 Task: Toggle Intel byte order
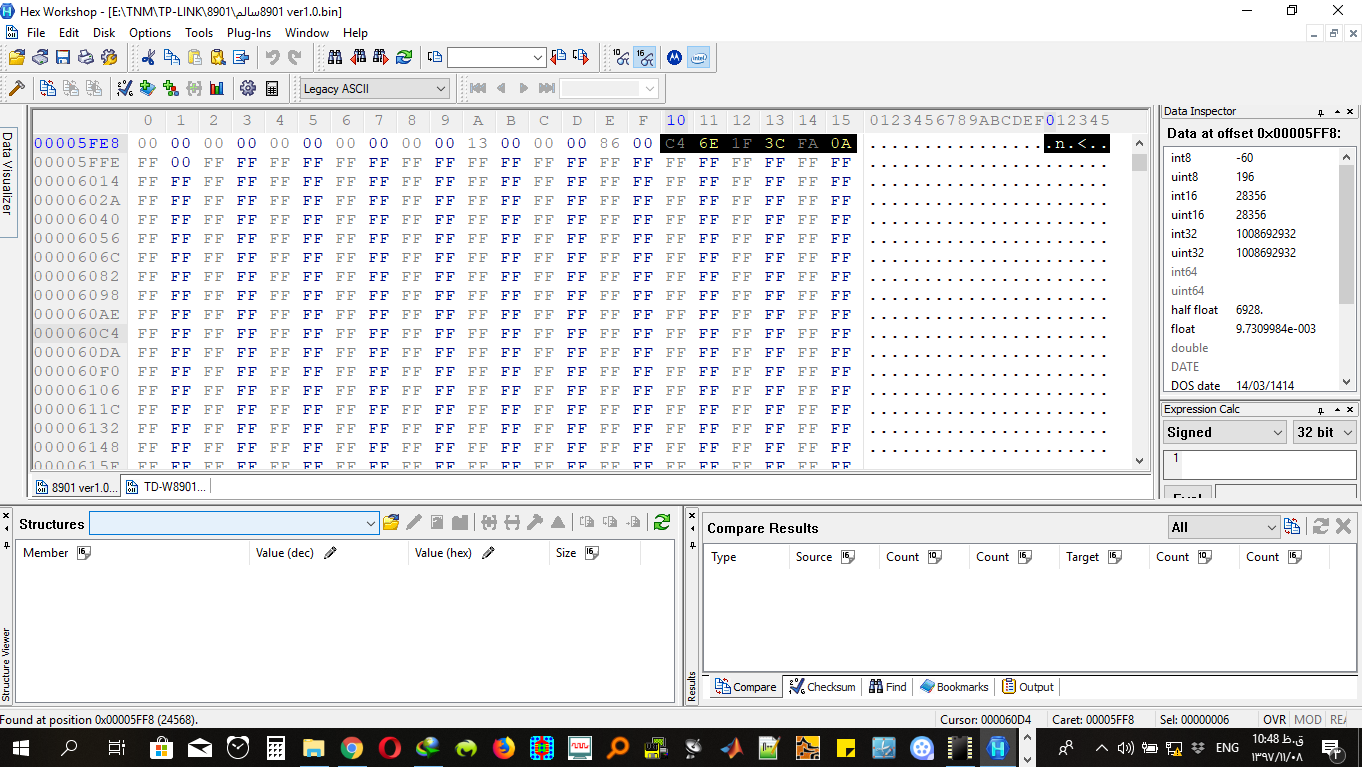click(x=698, y=57)
